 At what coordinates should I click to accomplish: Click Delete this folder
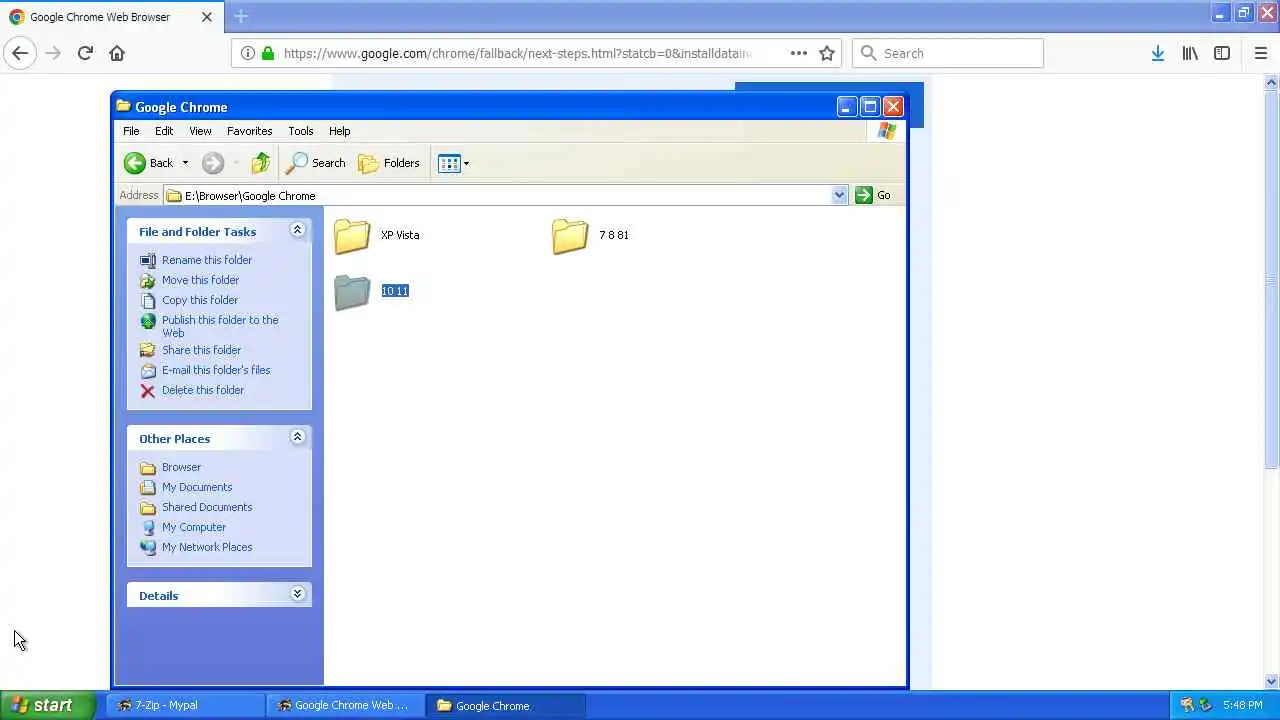pos(203,390)
